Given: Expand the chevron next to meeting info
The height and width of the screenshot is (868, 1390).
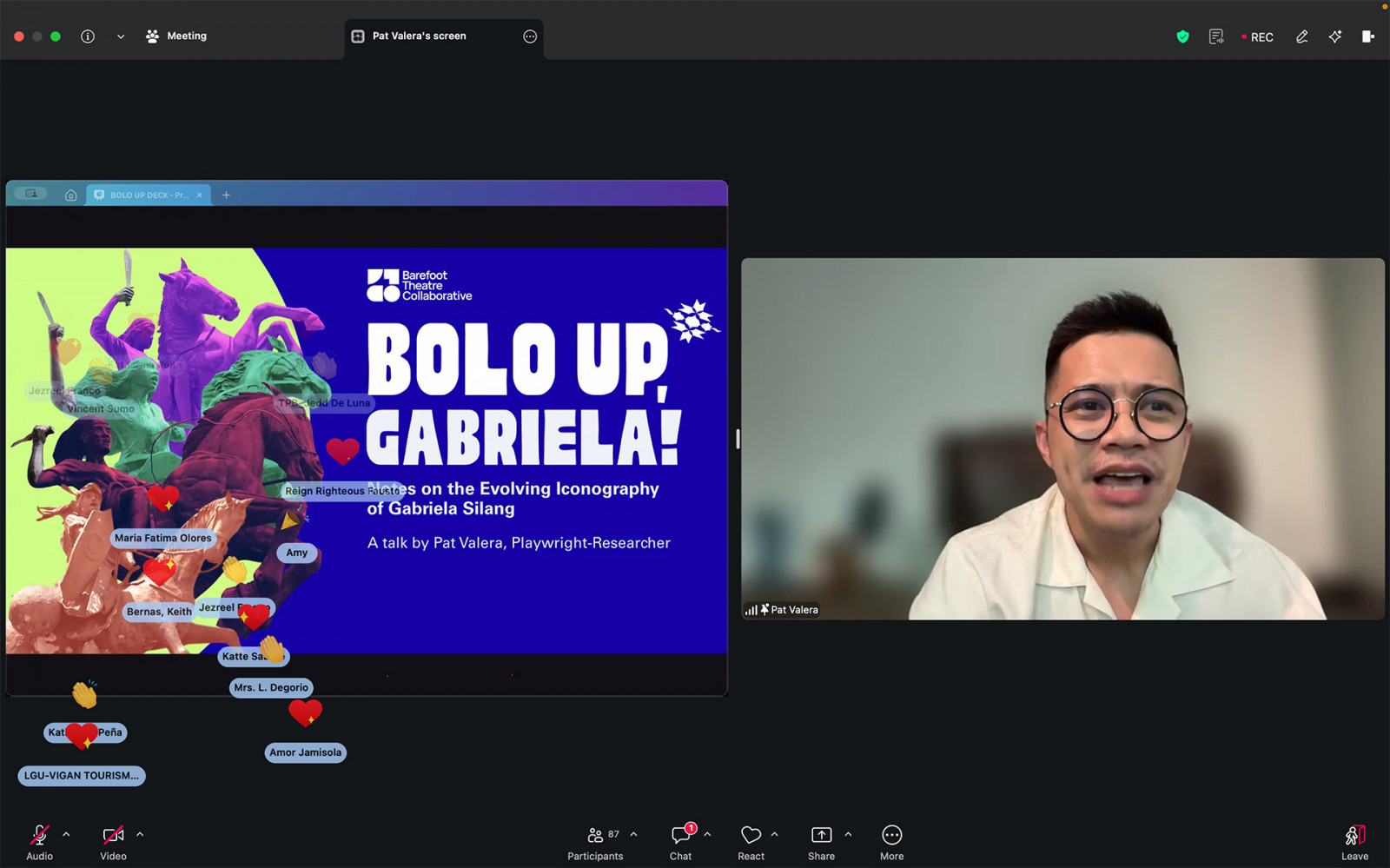Looking at the screenshot, I should point(121,36).
